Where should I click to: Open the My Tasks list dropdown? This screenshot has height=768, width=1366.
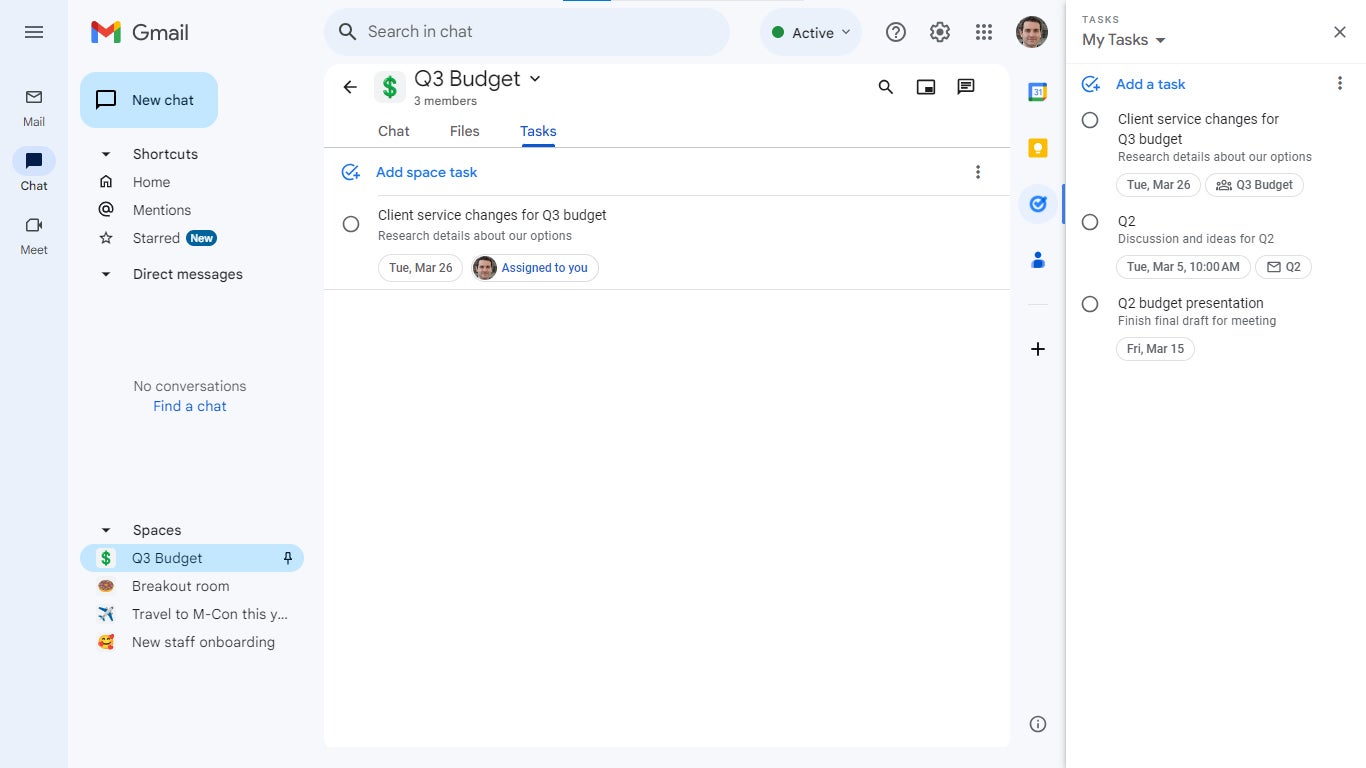[1124, 40]
